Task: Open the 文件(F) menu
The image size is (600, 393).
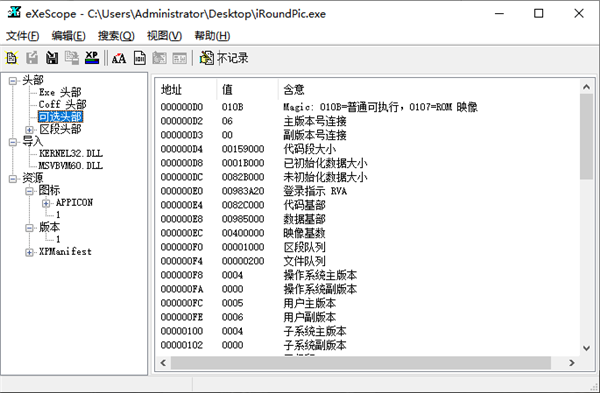Action: click(x=23, y=36)
